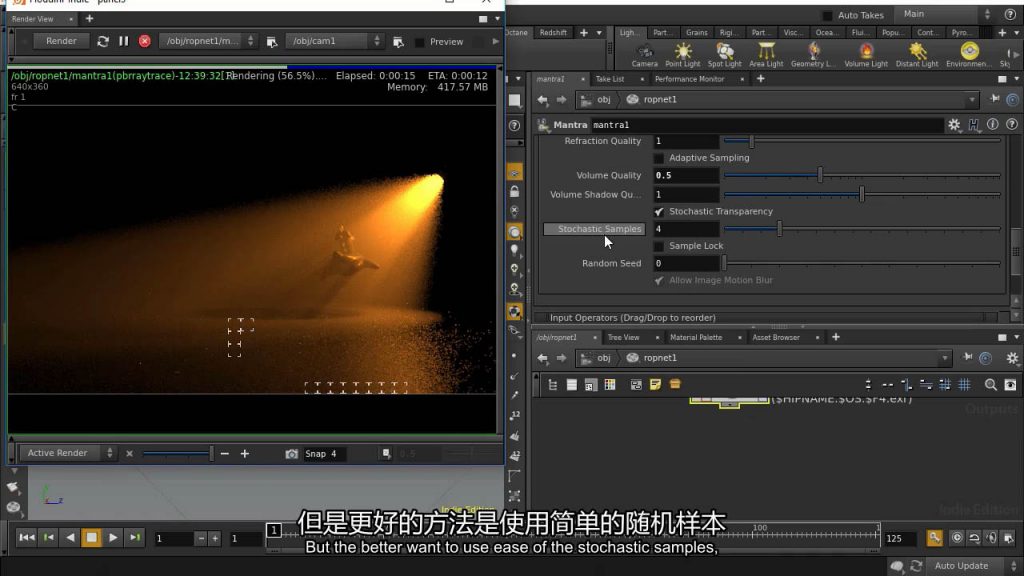Click the Camera shelf tool

[644, 55]
